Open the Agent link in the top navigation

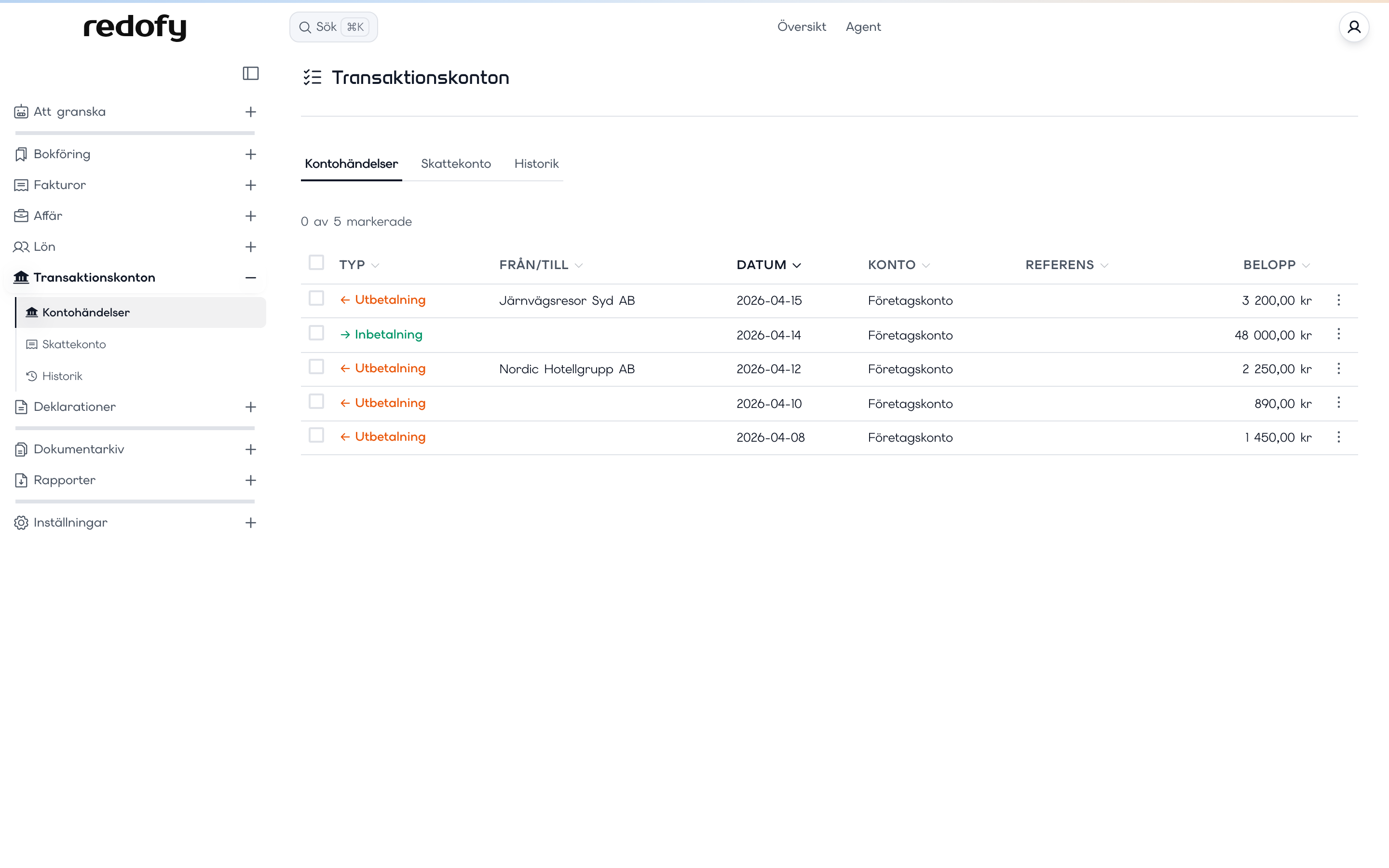[x=863, y=27]
